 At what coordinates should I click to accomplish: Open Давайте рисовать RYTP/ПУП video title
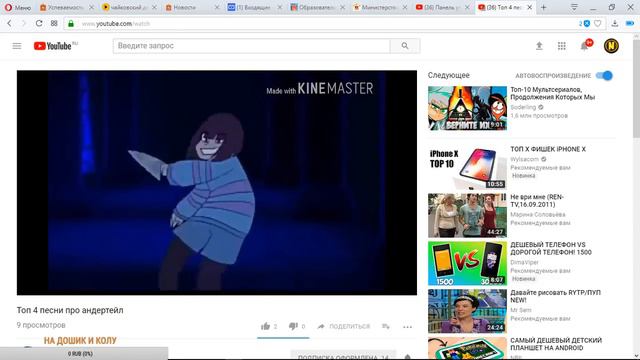pyautogui.click(x=556, y=296)
